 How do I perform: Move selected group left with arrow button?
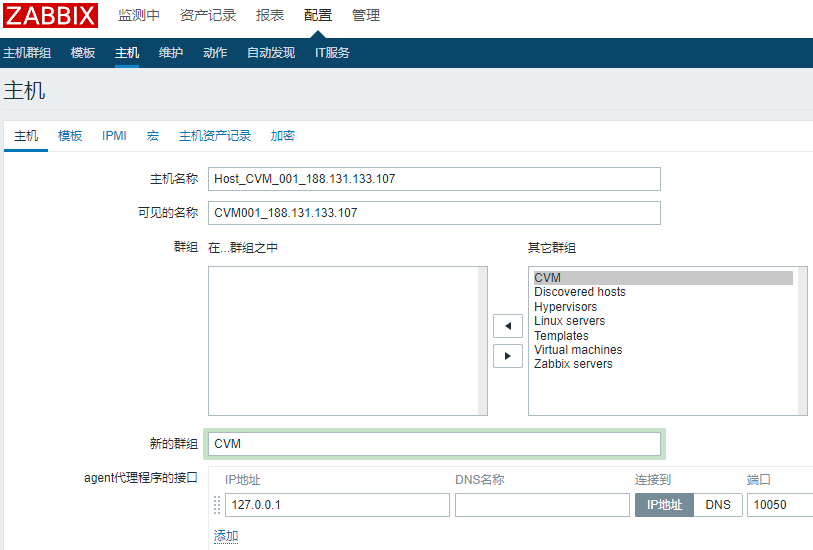point(508,326)
